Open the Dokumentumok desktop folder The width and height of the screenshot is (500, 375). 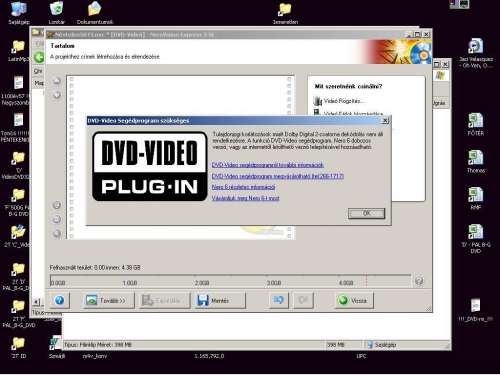[95, 13]
